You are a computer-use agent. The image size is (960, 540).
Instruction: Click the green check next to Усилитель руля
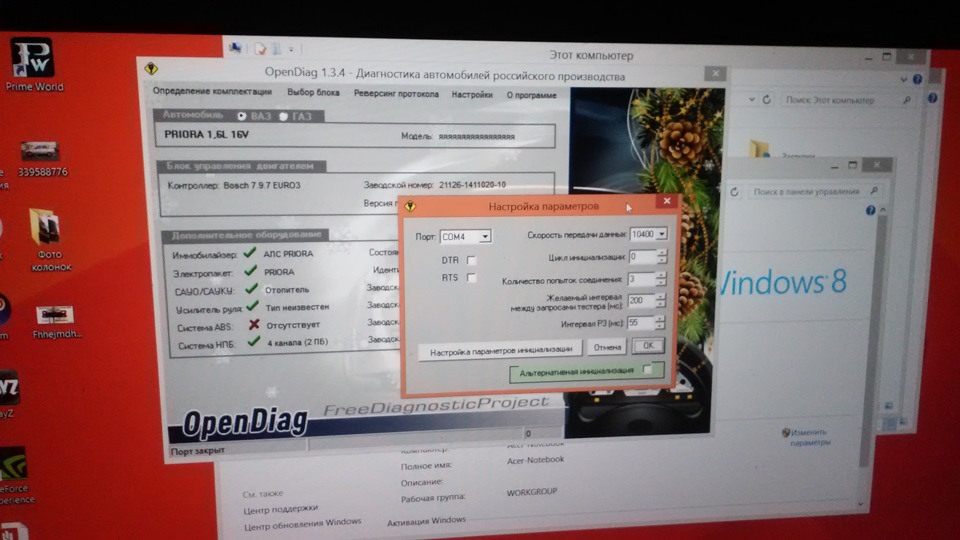point(252,306)
